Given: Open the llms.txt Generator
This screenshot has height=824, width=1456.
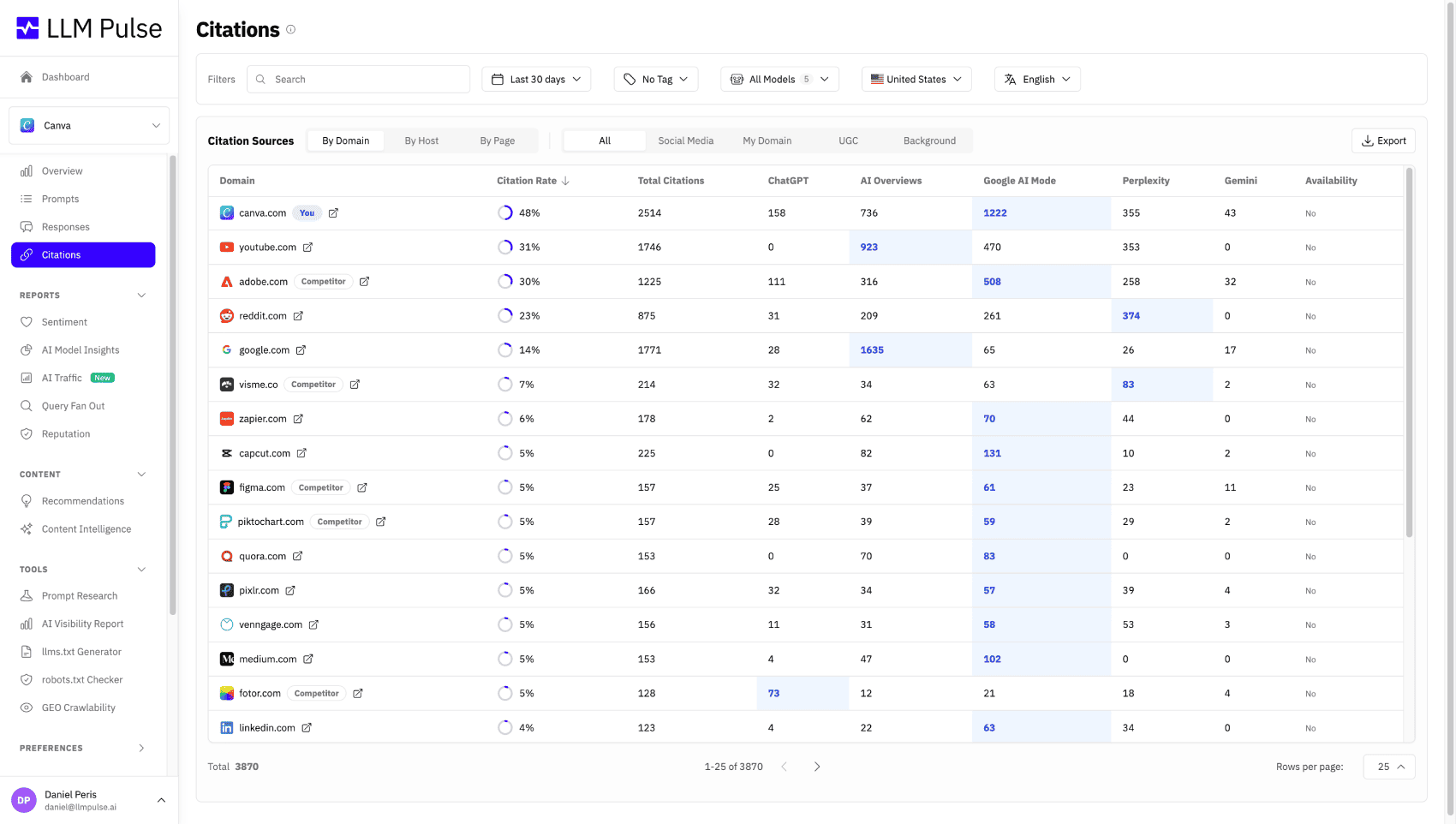Looking at the screenshot, I should point(81,651).
